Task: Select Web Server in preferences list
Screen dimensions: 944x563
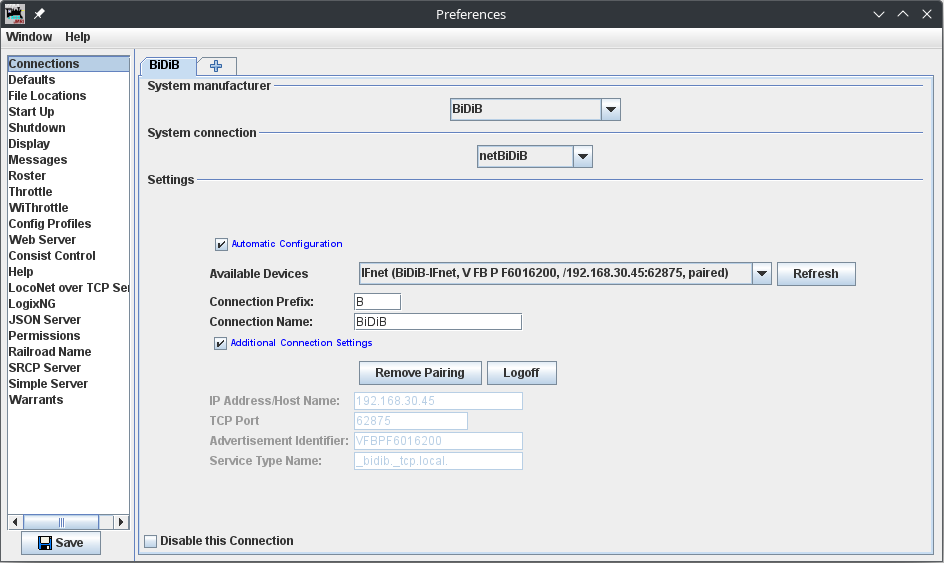Action: coord(42,240)
